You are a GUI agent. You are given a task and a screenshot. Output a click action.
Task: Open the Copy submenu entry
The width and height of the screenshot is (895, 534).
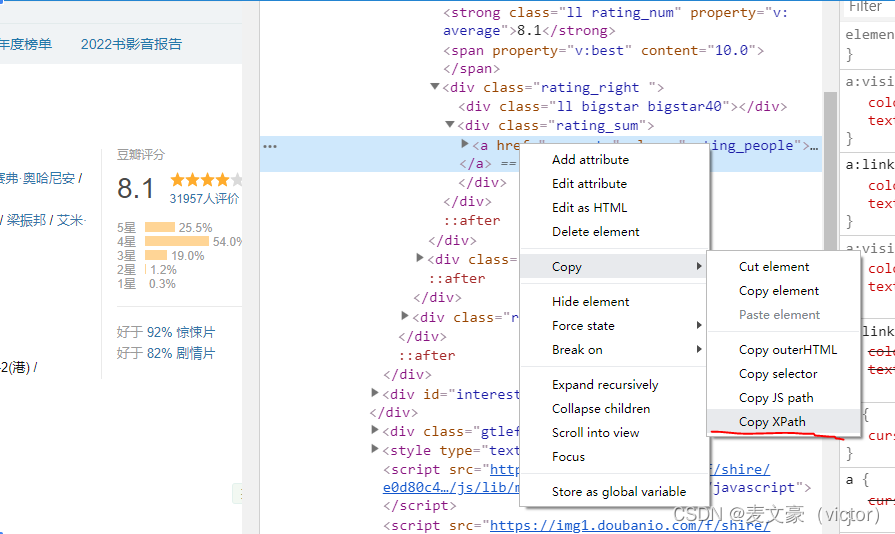(614, 266)
